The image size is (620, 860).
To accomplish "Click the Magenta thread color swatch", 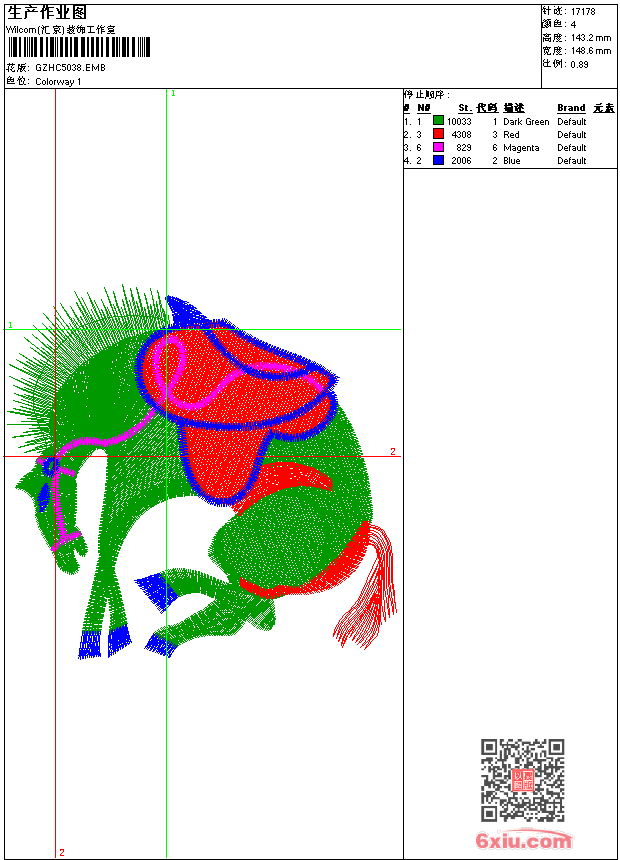I will point(438,147).
